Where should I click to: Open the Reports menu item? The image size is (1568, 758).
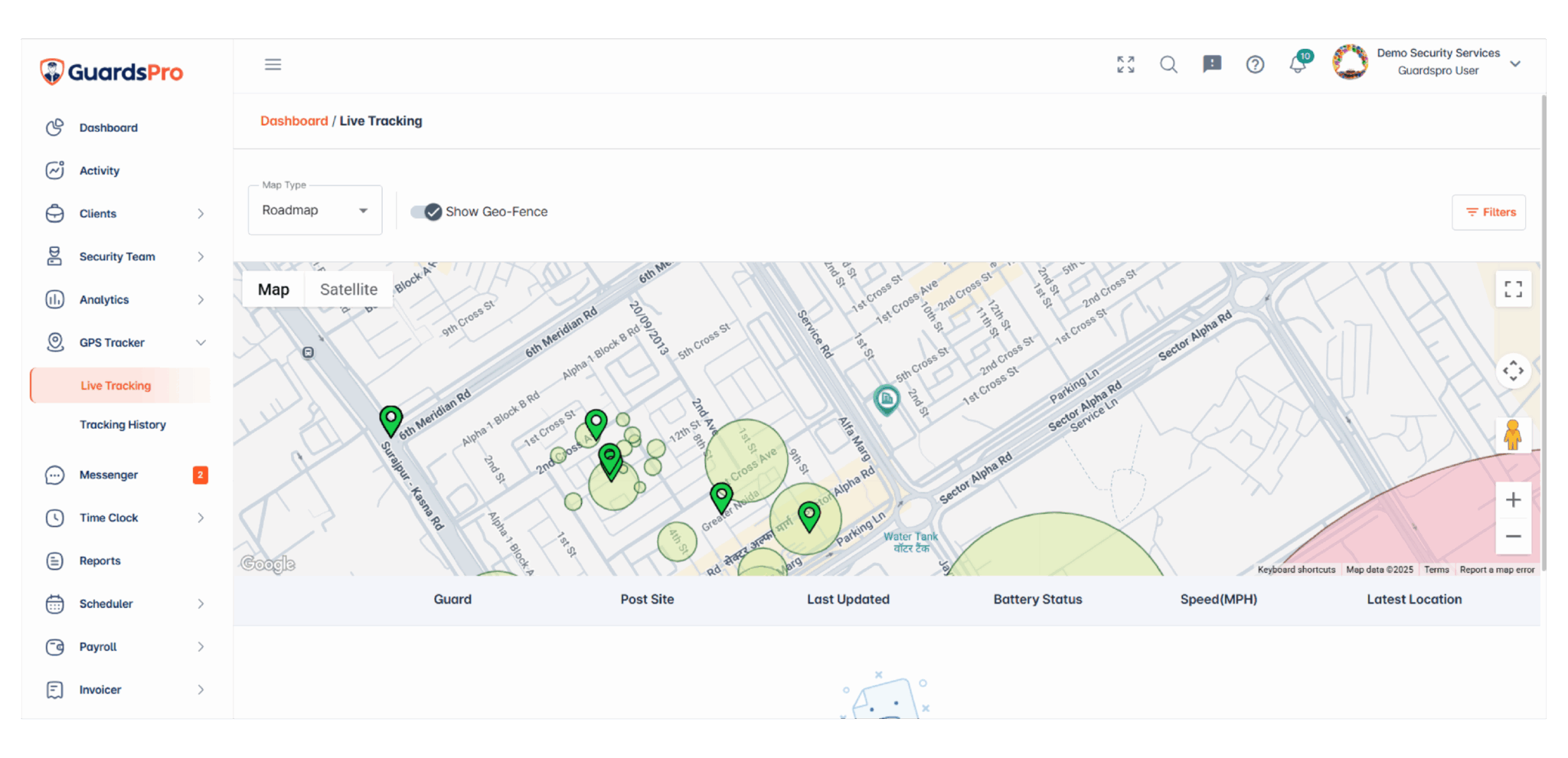point(100,560)
